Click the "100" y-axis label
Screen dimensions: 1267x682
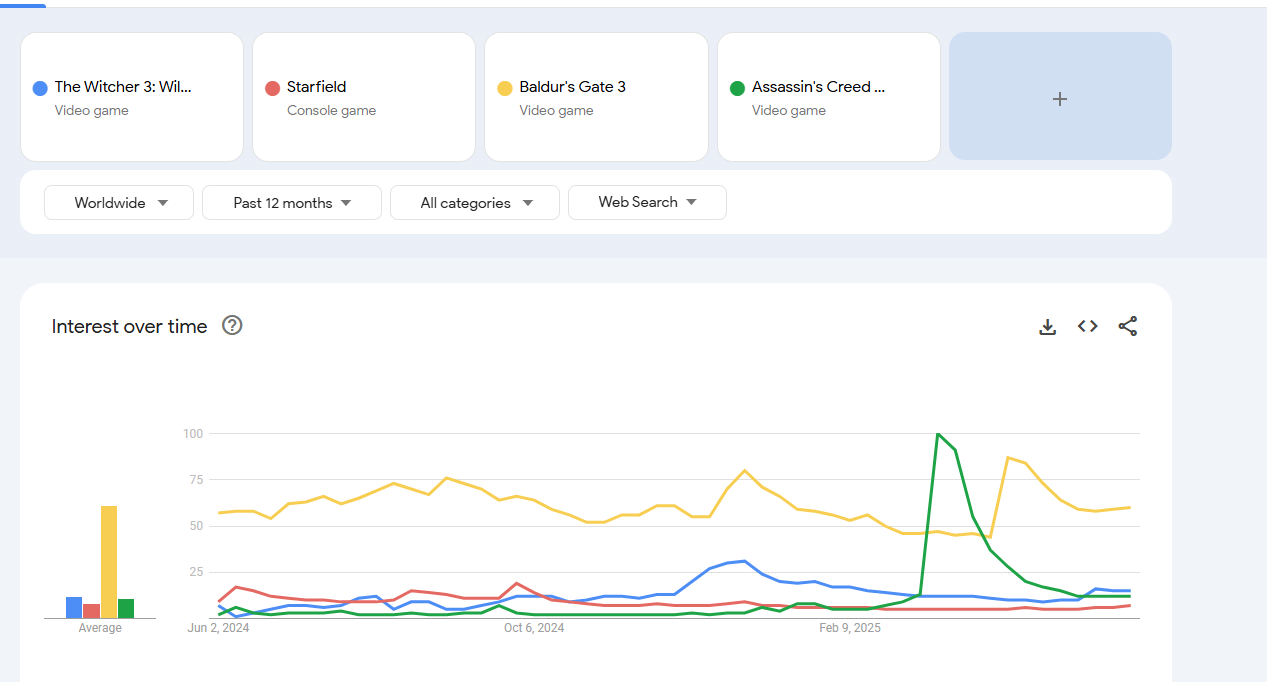193,433
